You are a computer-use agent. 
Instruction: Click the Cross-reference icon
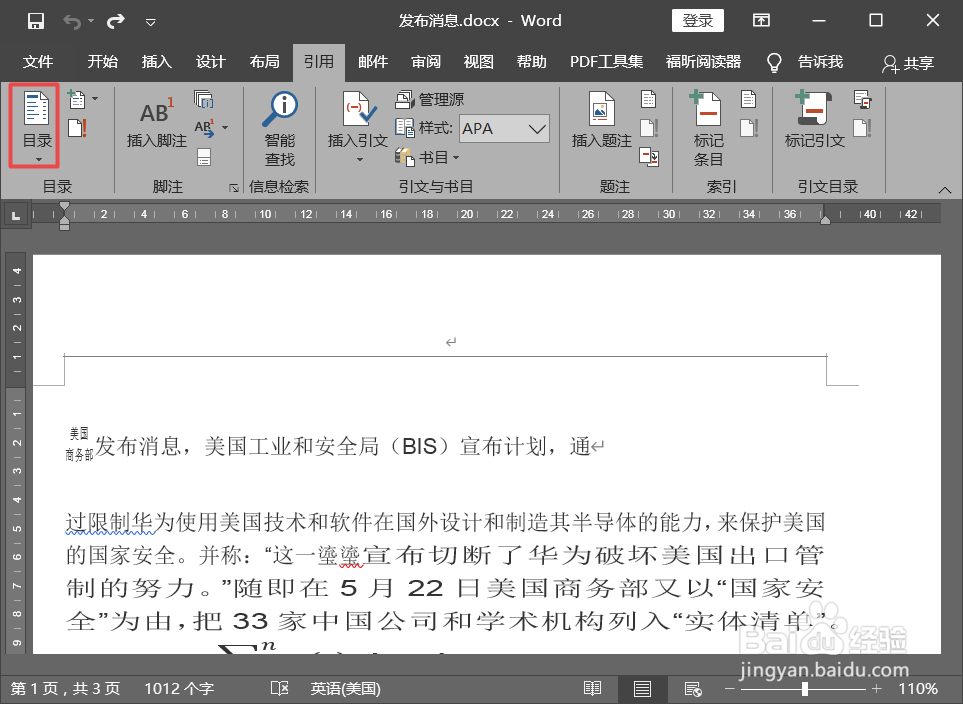coord(649,157)
